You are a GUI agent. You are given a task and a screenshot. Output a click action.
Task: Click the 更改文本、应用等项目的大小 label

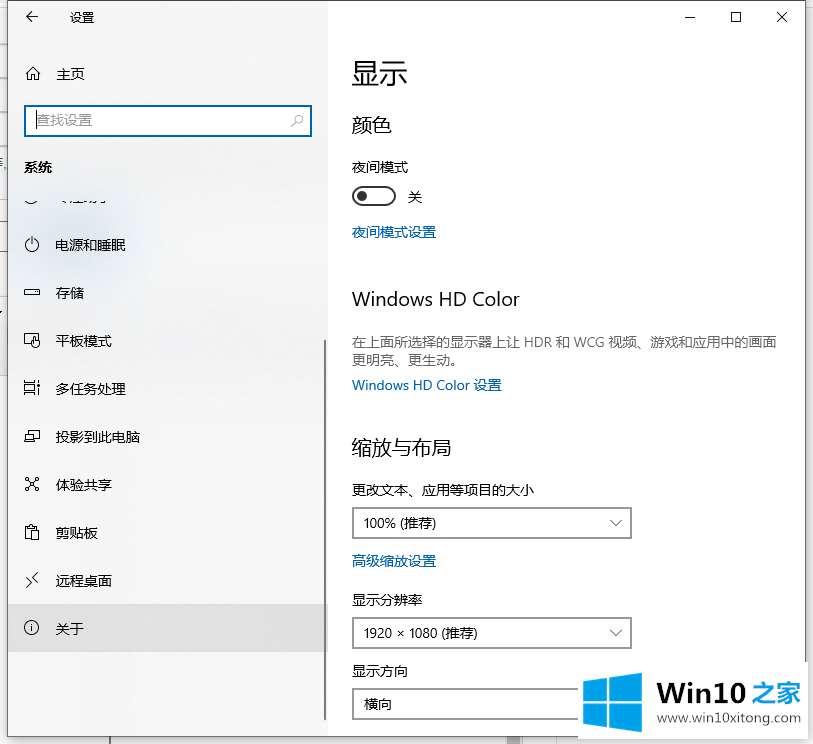[x=443, y=490]
